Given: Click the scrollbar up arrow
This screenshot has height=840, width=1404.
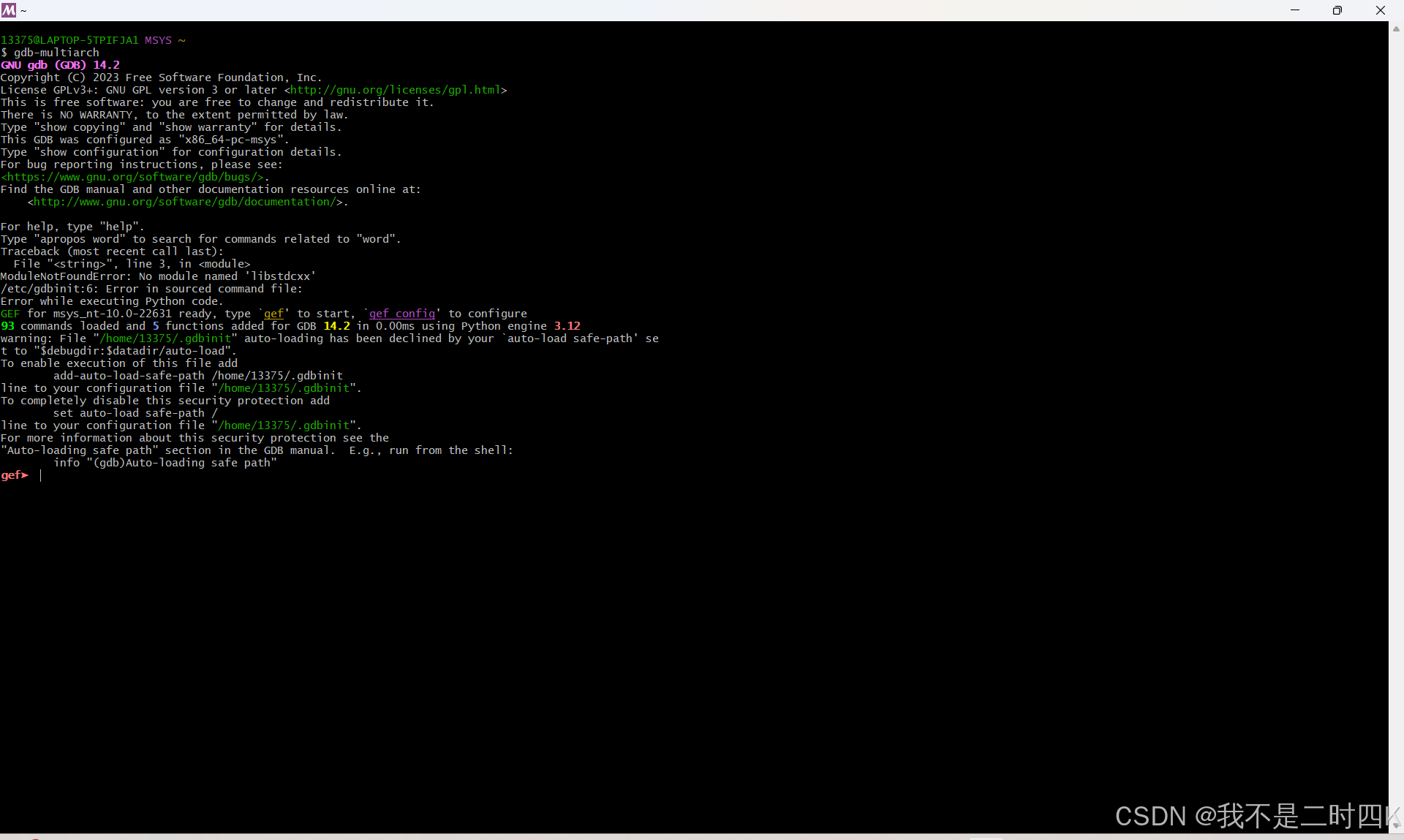Looking at the screenshot, I should tap(1396, 29).
